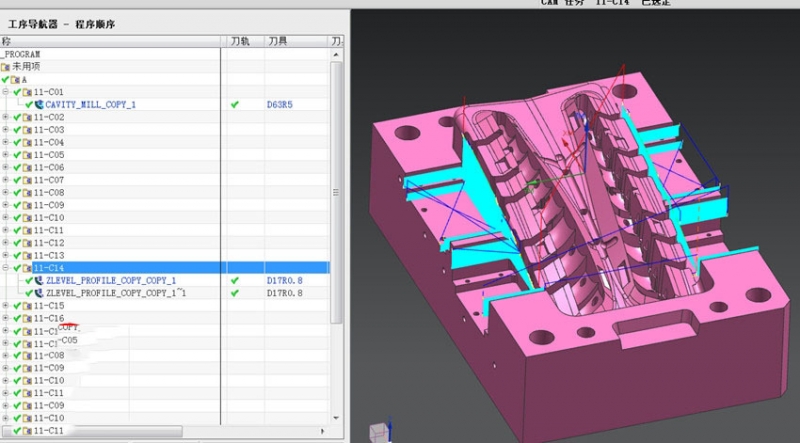Click the green toolpath checkmark for D63R5
Image resolution: width=800 pixels, height=443 pixels.
[235, 105]
